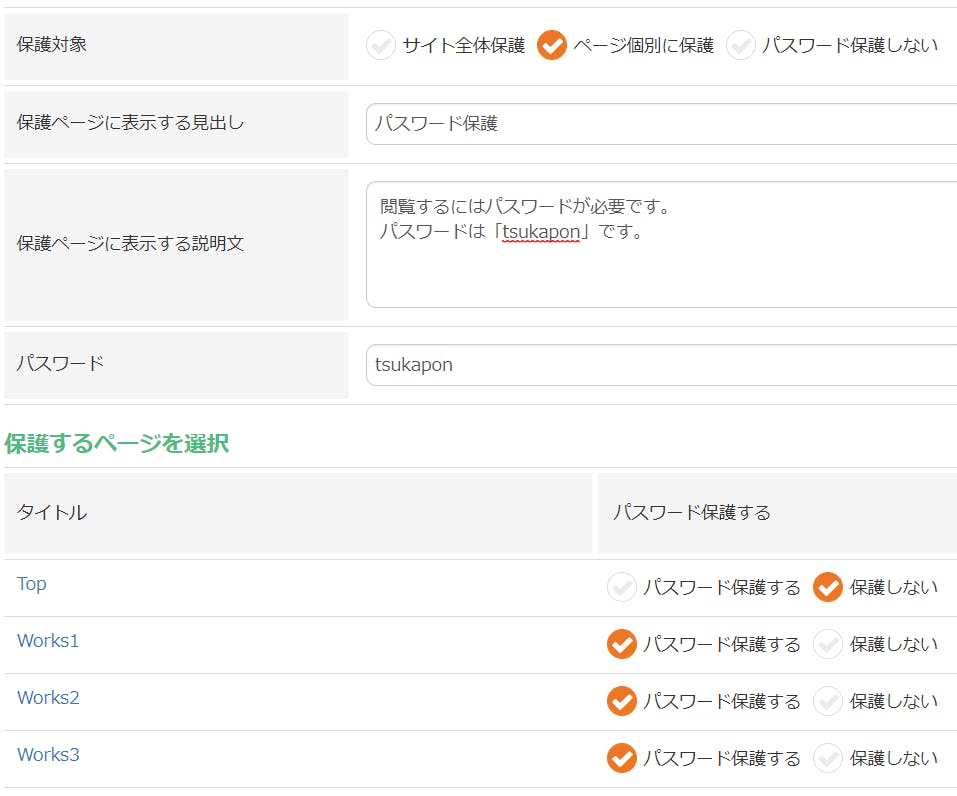Choose パスワード保護しない for 保護対象
Image resolution: width=957 pixels, height=796 pixels.
tap(741, 44)
